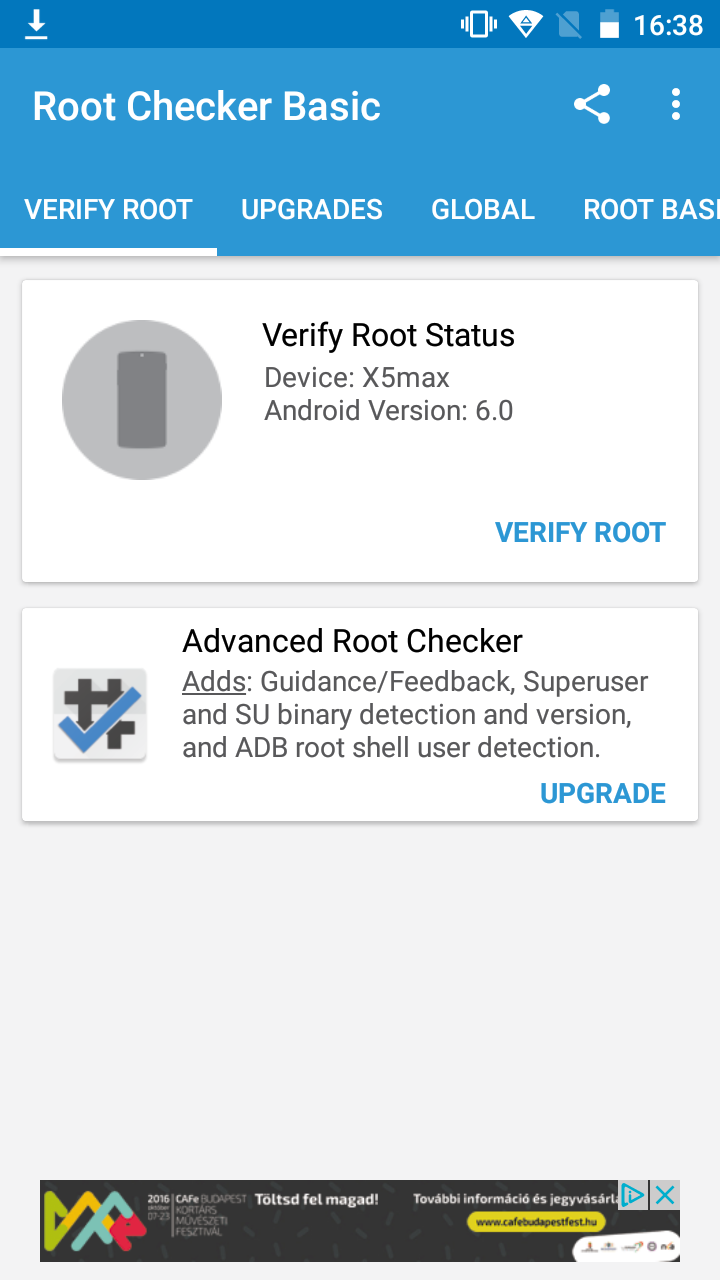Tap the gray phone device icon
720x1280 pixels.
coord(142,400)
